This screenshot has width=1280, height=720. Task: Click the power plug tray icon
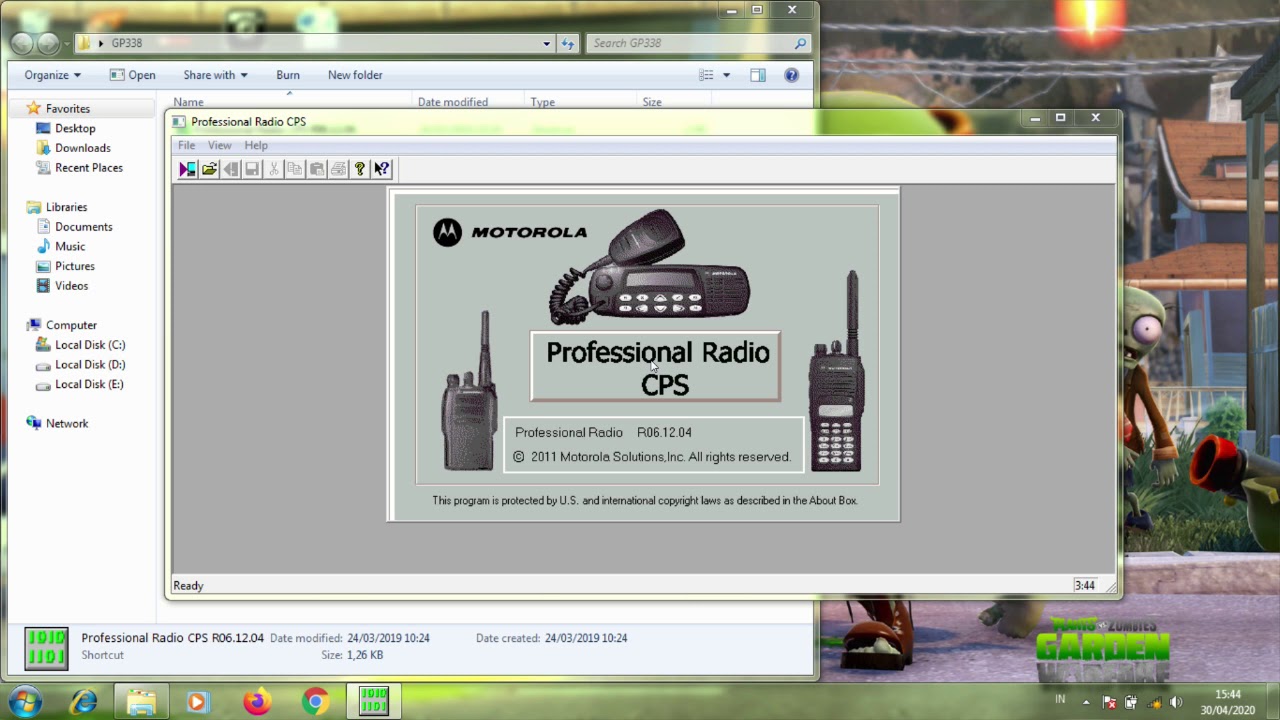1132,703
